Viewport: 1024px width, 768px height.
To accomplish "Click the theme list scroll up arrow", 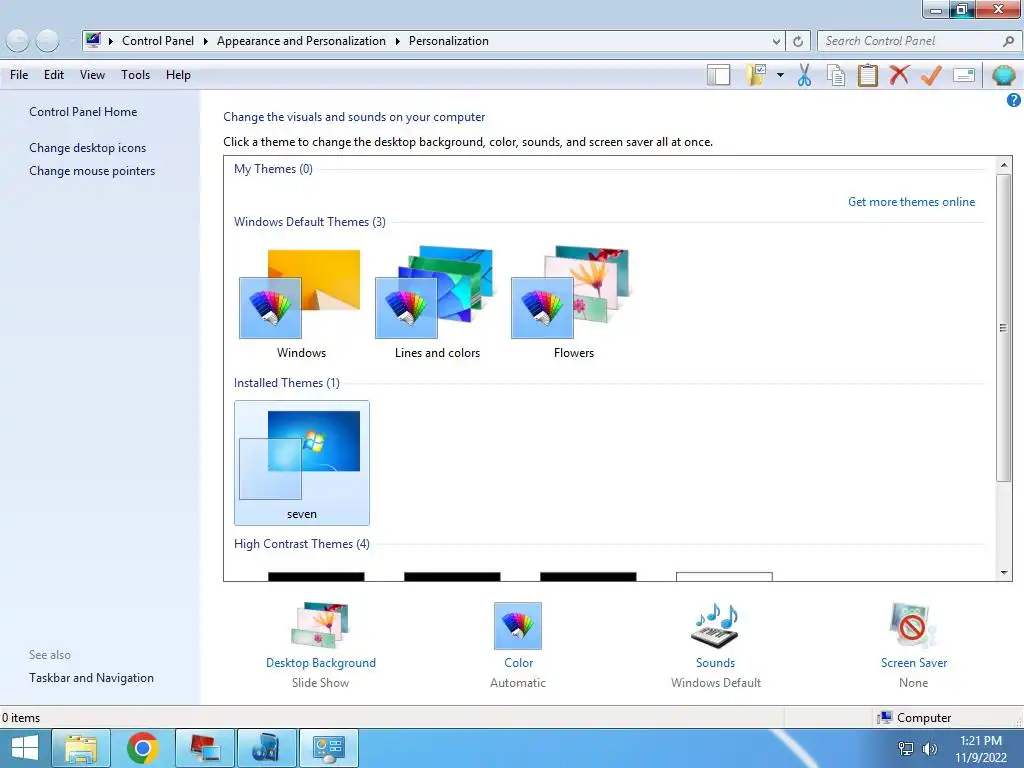I will [1004, 165].
